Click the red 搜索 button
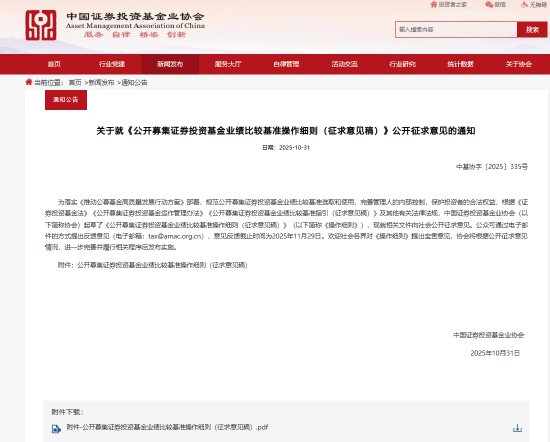The height and width of the screenshot is (442, 550). [532, 29]
